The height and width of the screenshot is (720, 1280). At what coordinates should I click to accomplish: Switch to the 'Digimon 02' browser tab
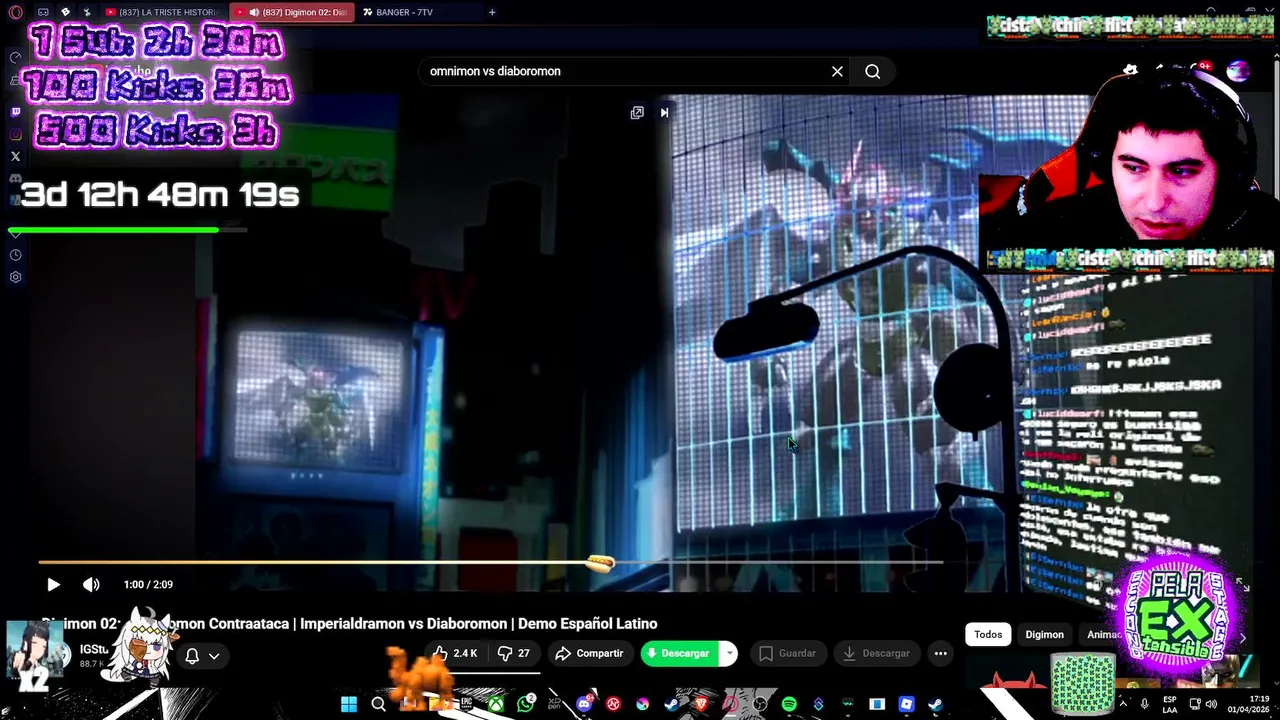[292, 12]
